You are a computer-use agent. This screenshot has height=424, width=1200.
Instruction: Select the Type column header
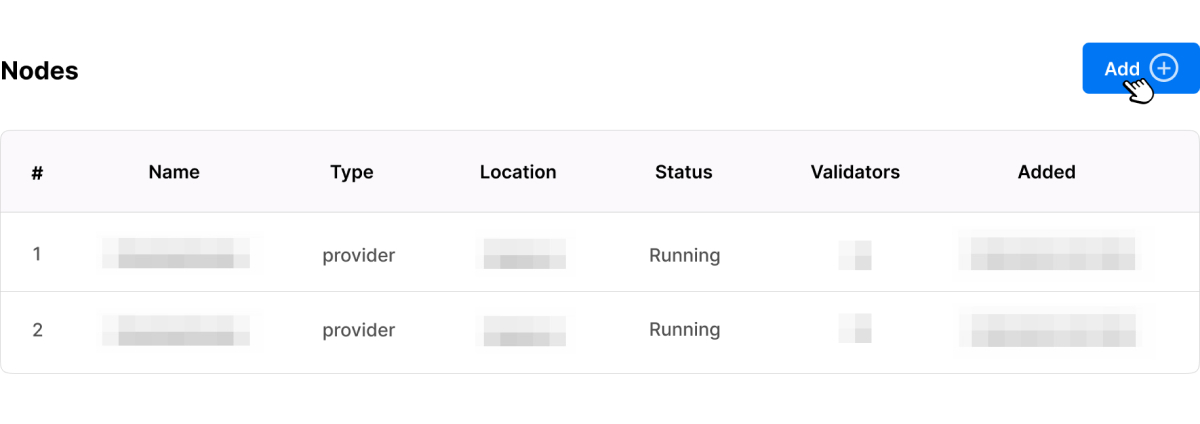[x=352, y=172]
